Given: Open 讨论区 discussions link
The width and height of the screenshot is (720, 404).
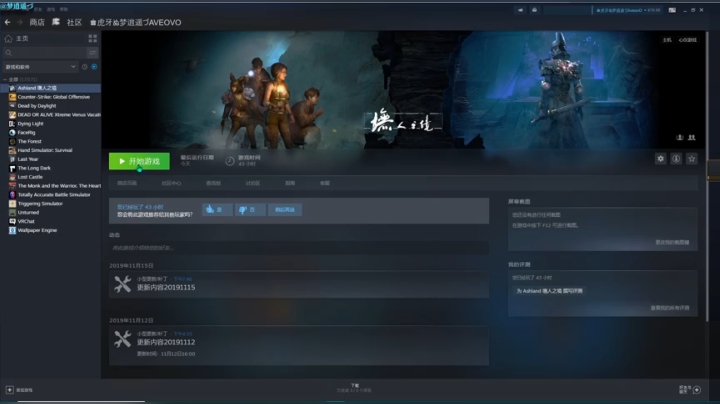Looking at the screenshot, I should [253, 183].
